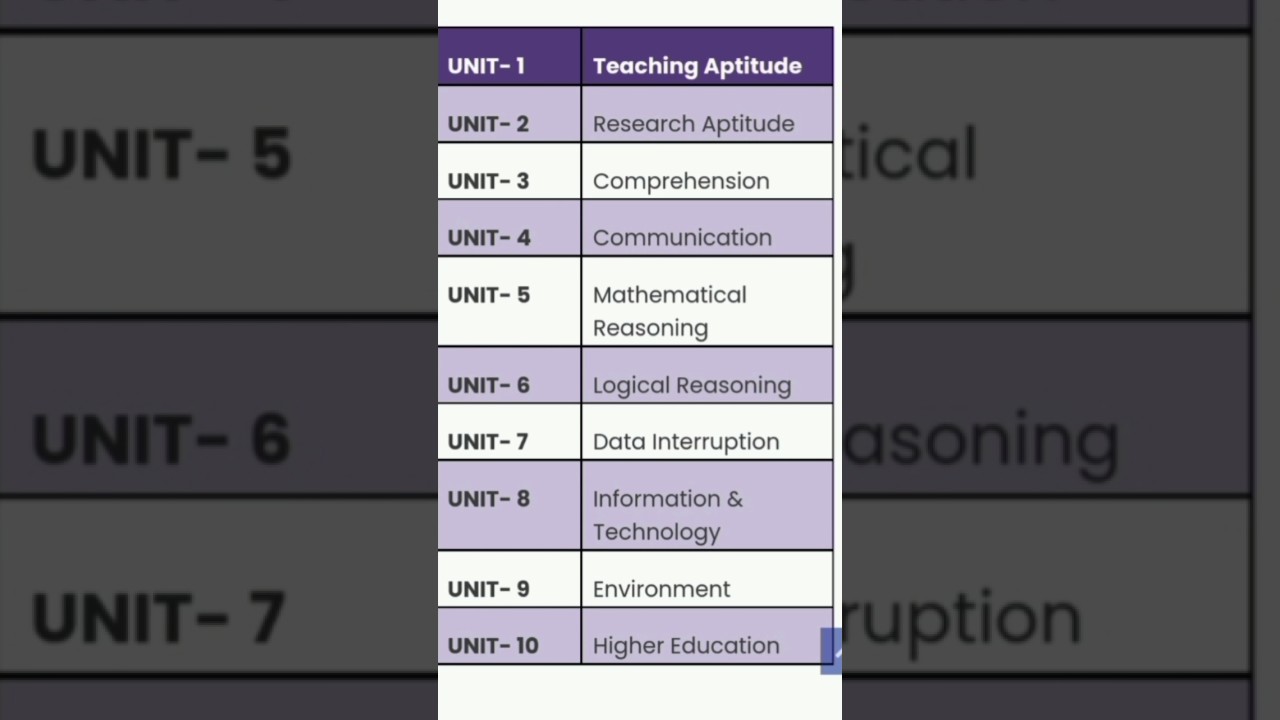Select the Higher Education cell
The image size is (1280, 720).
(x=685, y=646)
